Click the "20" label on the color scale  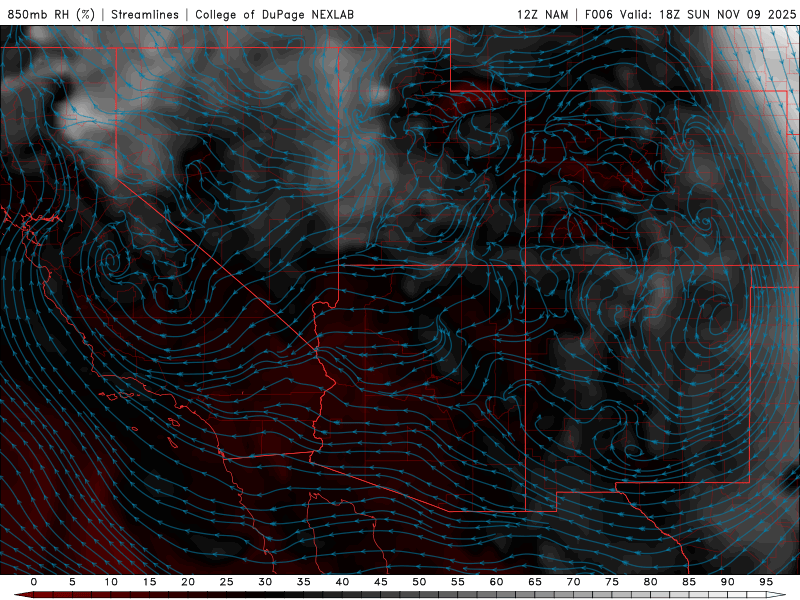pos(188,582)
